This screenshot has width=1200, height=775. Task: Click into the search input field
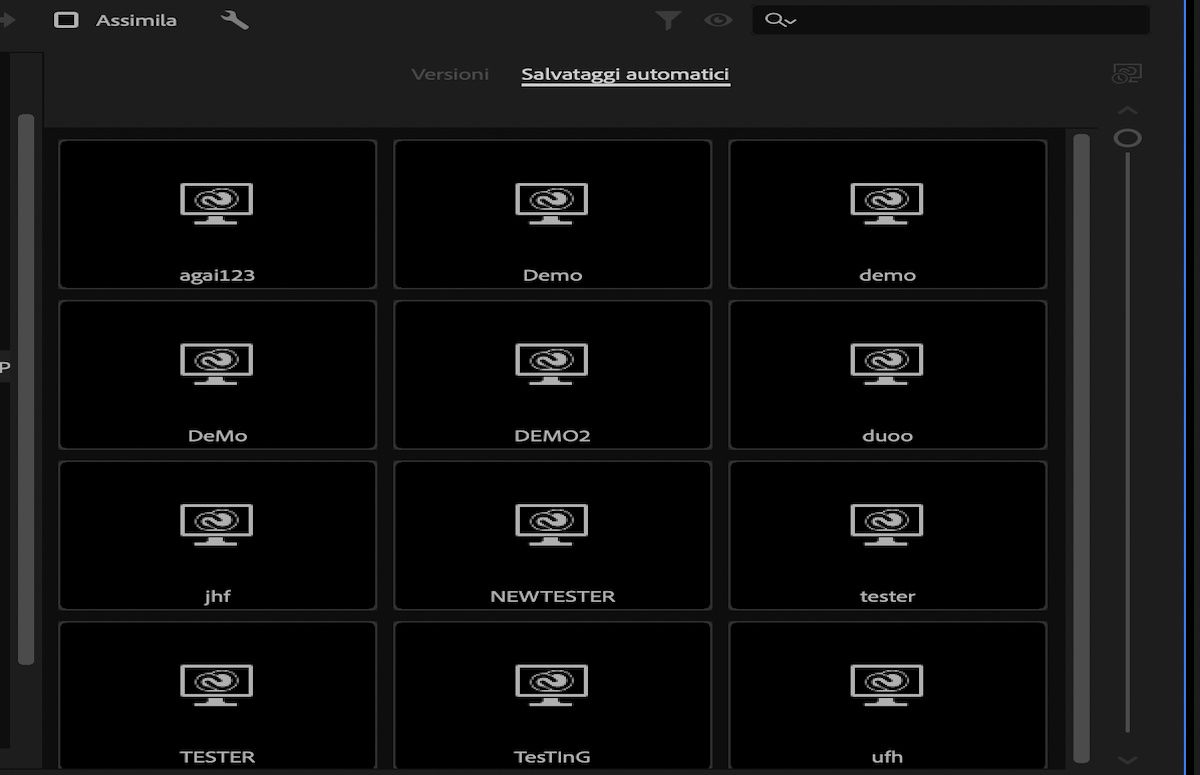point(950,20)
